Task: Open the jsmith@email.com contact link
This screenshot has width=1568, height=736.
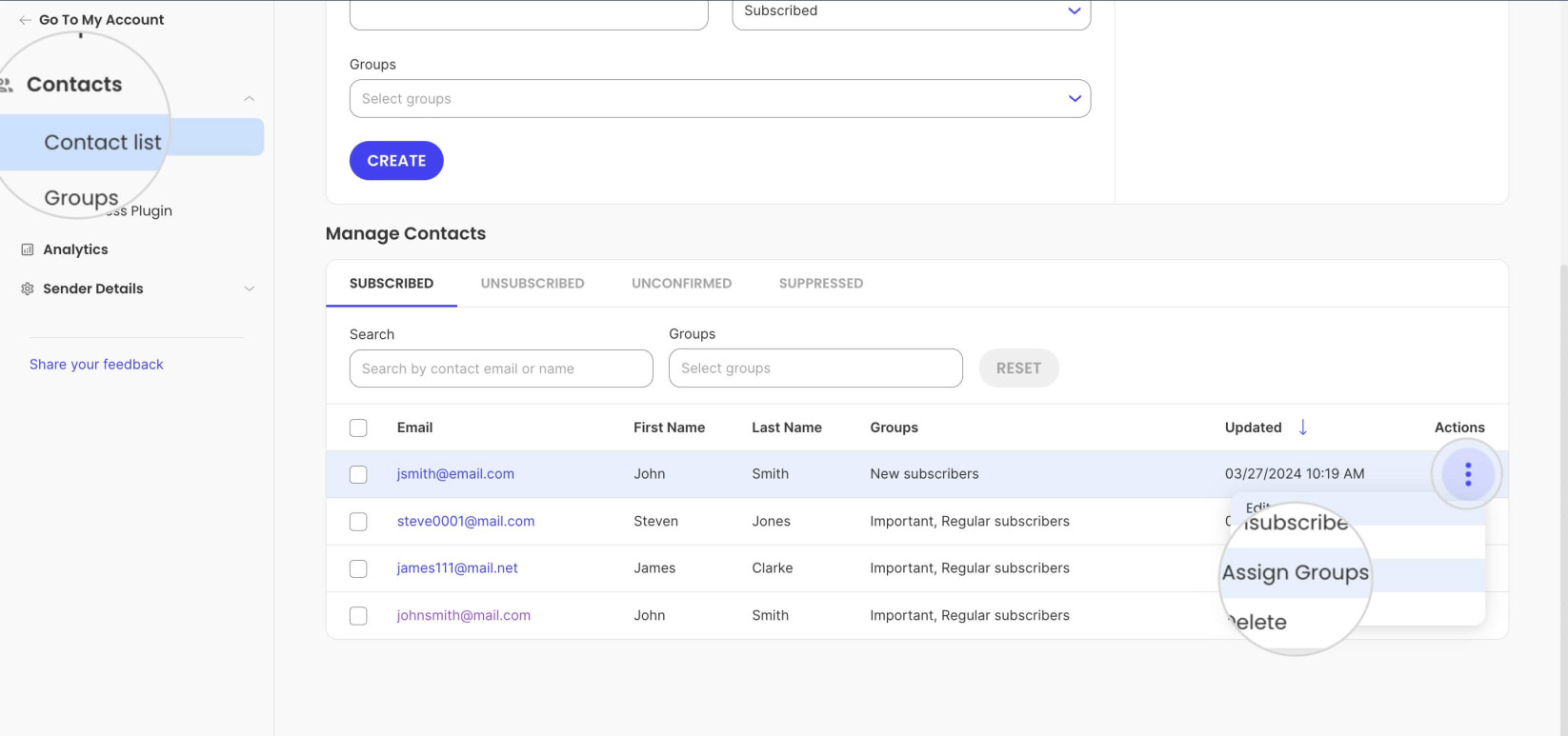Action: (x=455, y=474)
